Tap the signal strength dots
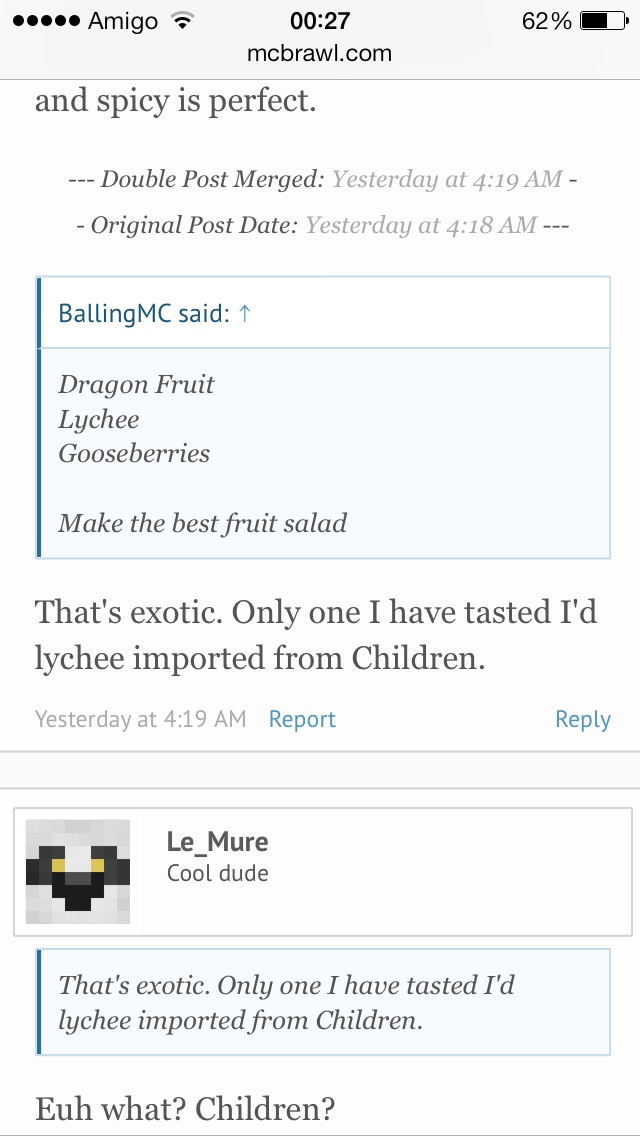 43,20
